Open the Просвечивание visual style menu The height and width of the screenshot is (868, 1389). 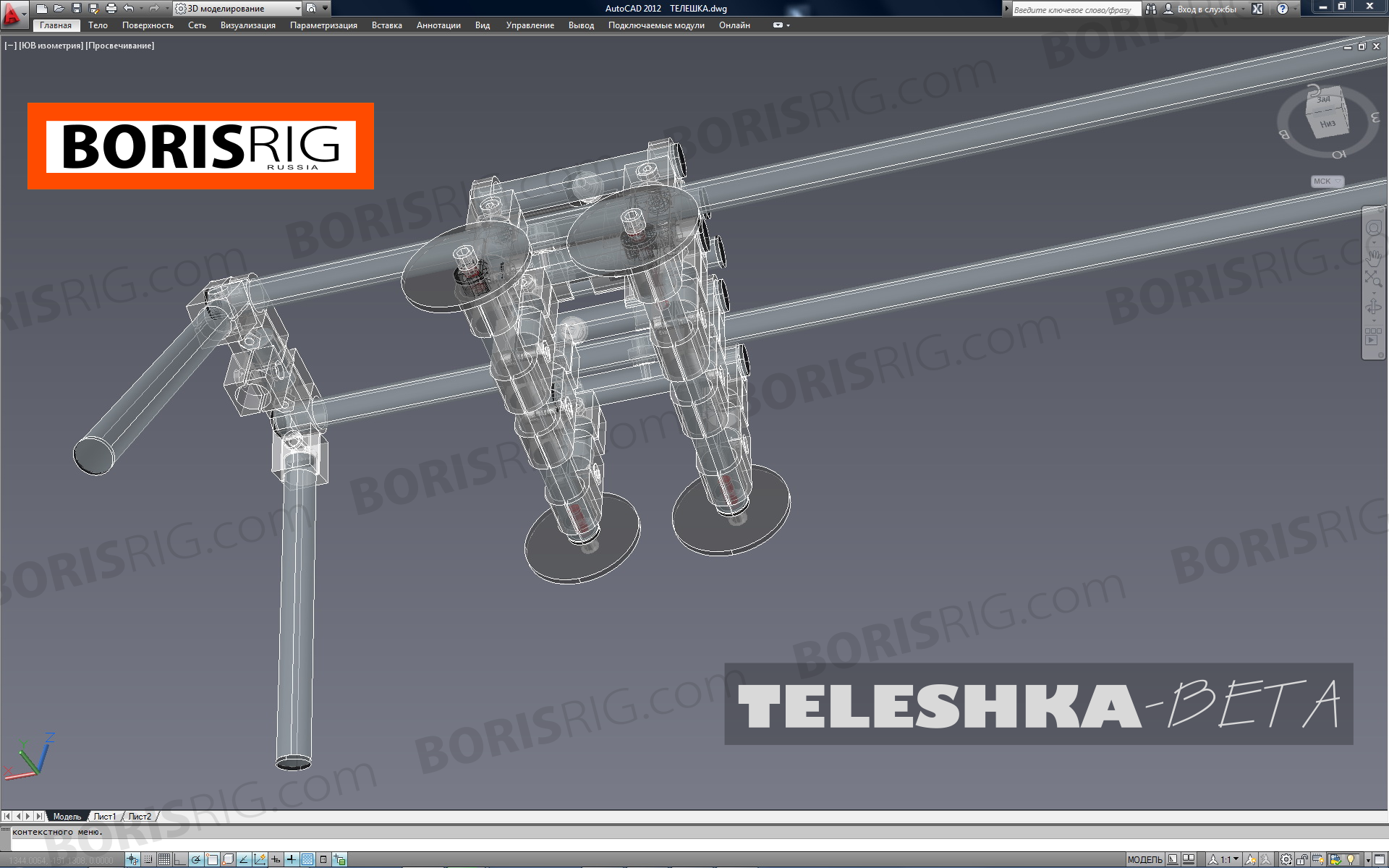coord(120,46)
